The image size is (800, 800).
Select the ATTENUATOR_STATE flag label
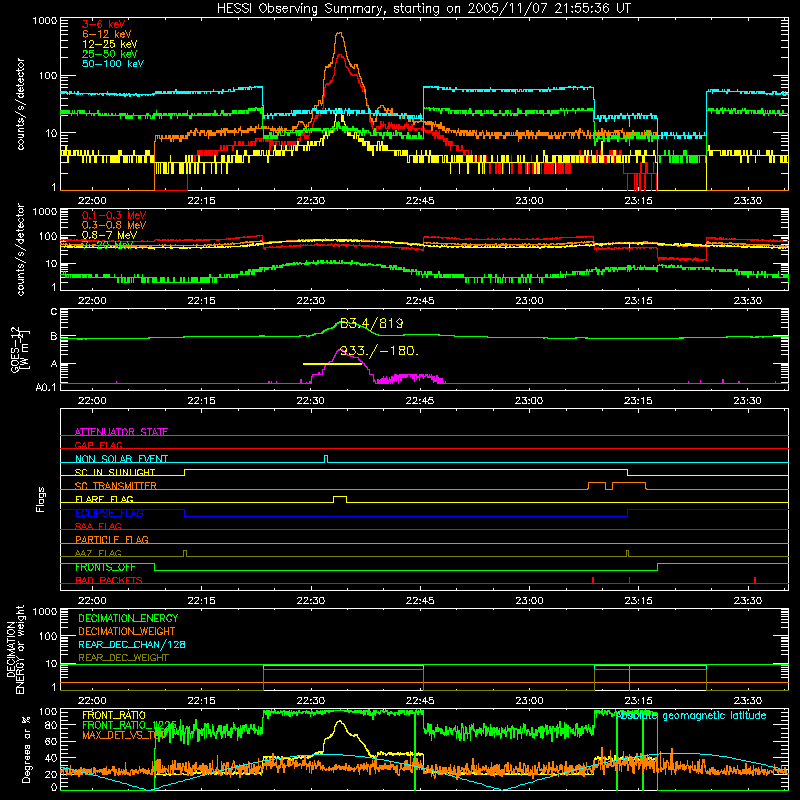point(121,432)
